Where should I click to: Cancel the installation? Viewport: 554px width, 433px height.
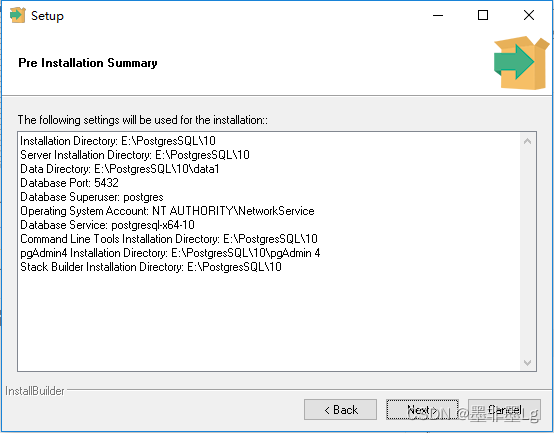(x=504, y=410)
